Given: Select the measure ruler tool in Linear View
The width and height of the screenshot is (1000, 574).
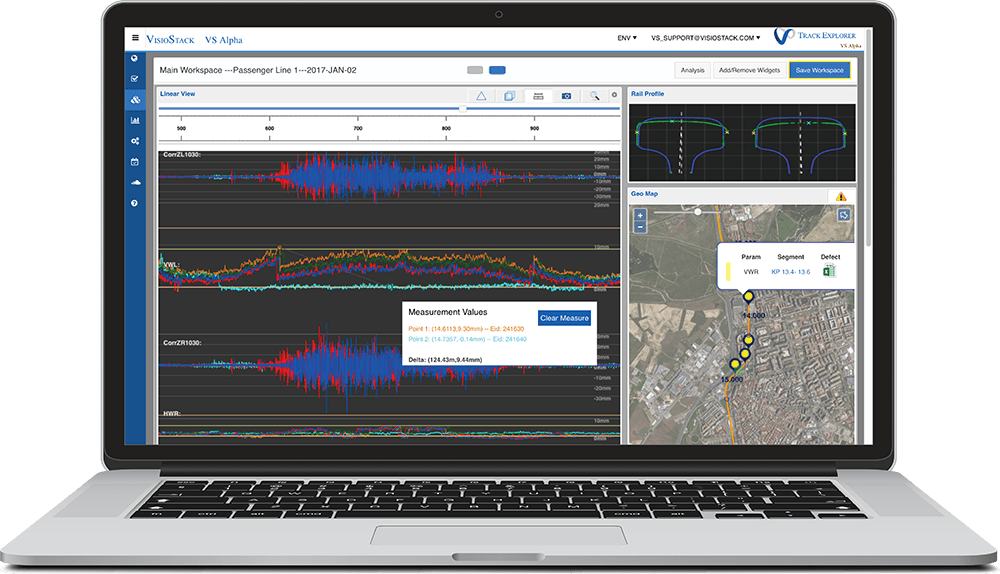Looking at the screenshot, I should pos(538,96).
